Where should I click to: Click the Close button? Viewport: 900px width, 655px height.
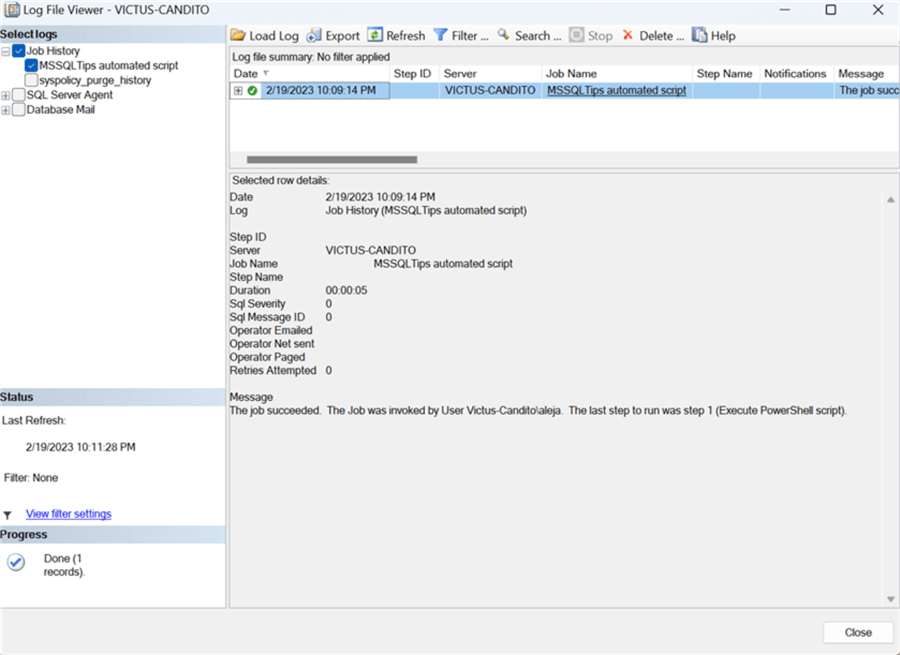(x=858, y=632)
